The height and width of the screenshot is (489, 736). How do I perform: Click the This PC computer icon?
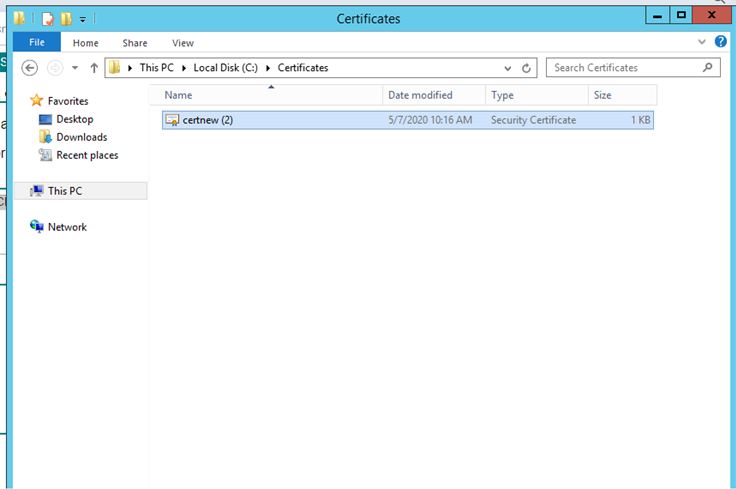[x=37, y=191]
